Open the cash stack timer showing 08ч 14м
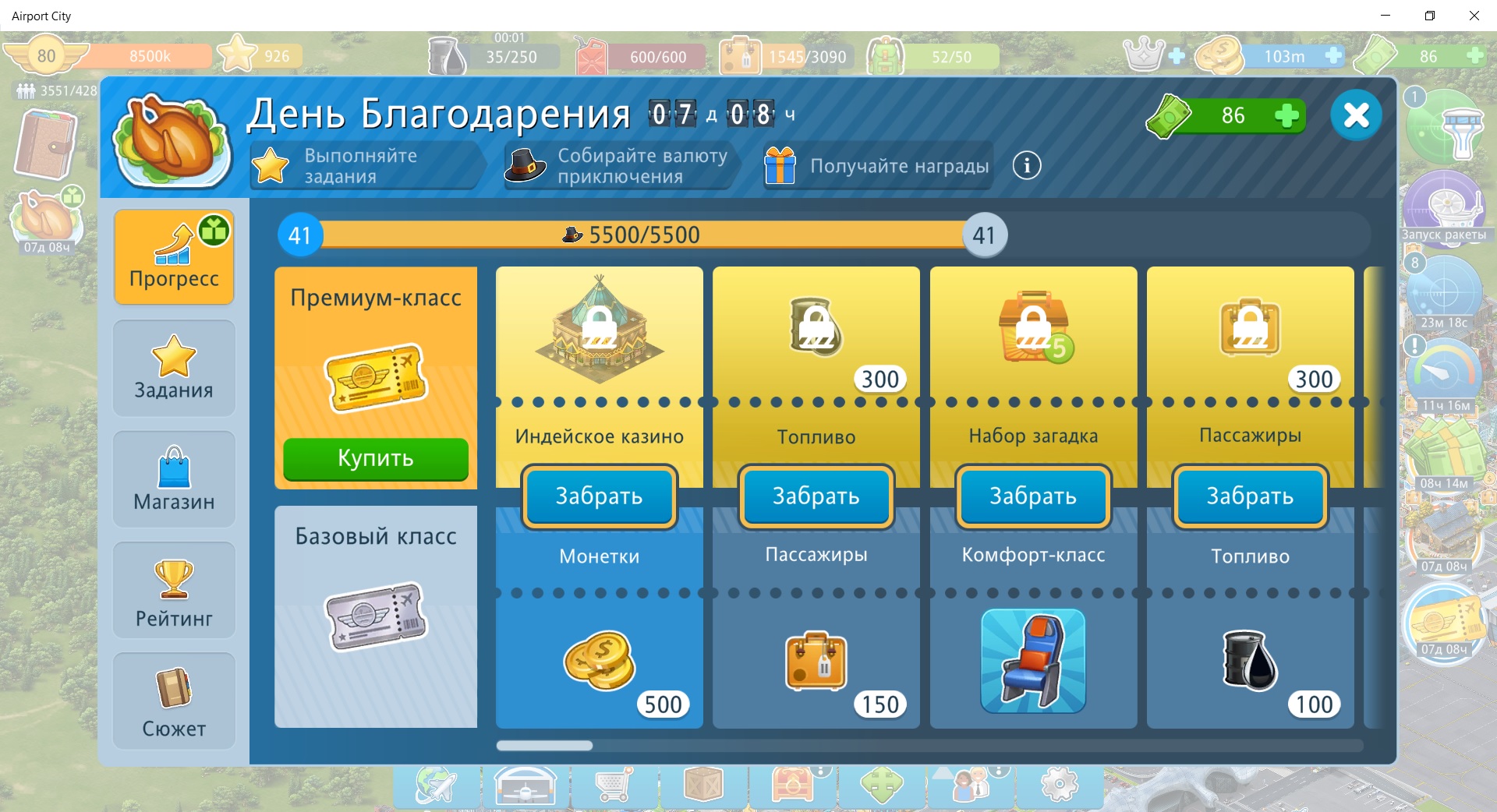The width and height of the screenshot is (1497, 812). pyautogui.click(x=1443, y=454)
